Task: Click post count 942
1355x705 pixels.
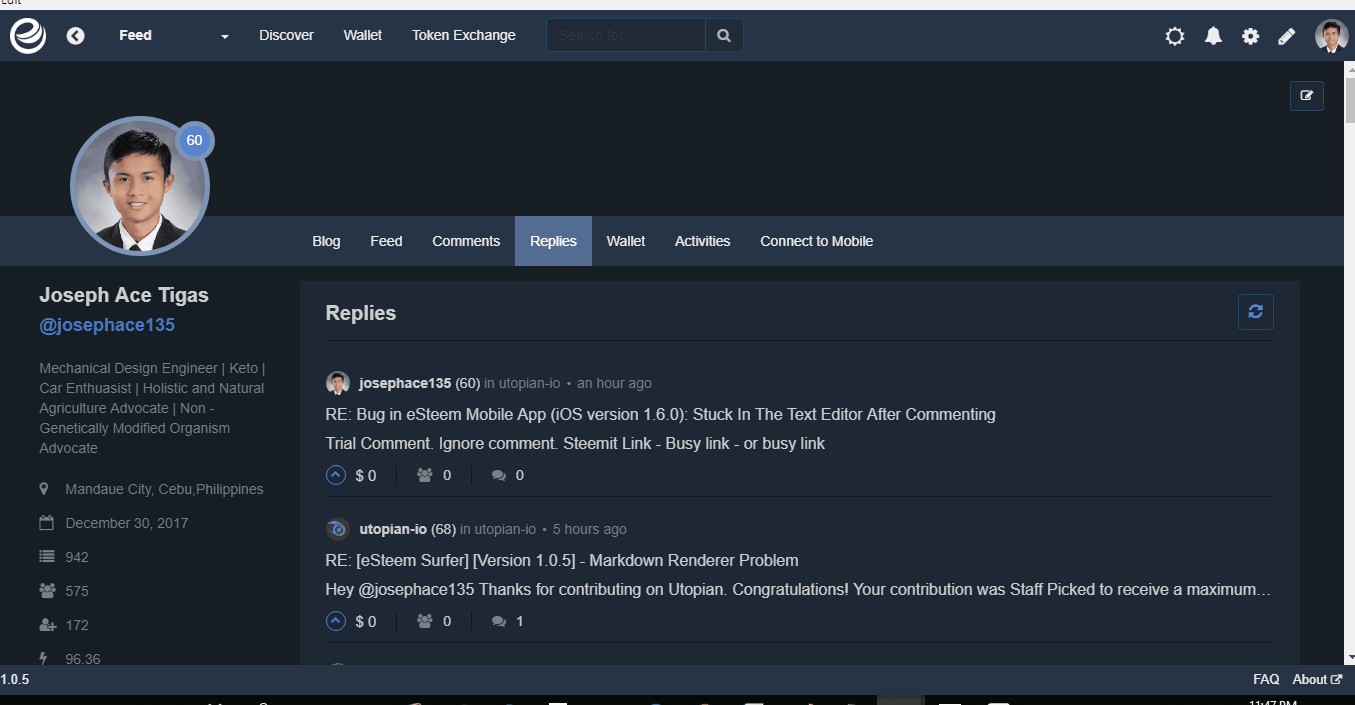Action: 77,557
